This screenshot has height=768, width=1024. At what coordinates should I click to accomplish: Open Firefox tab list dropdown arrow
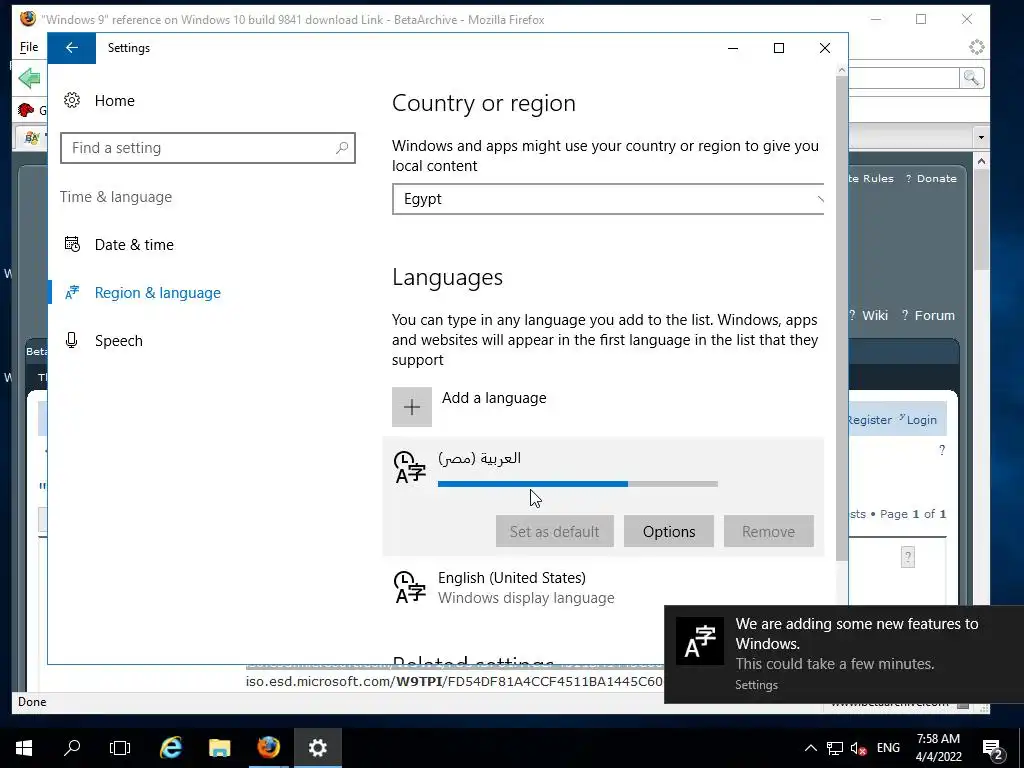pos(981,138)
